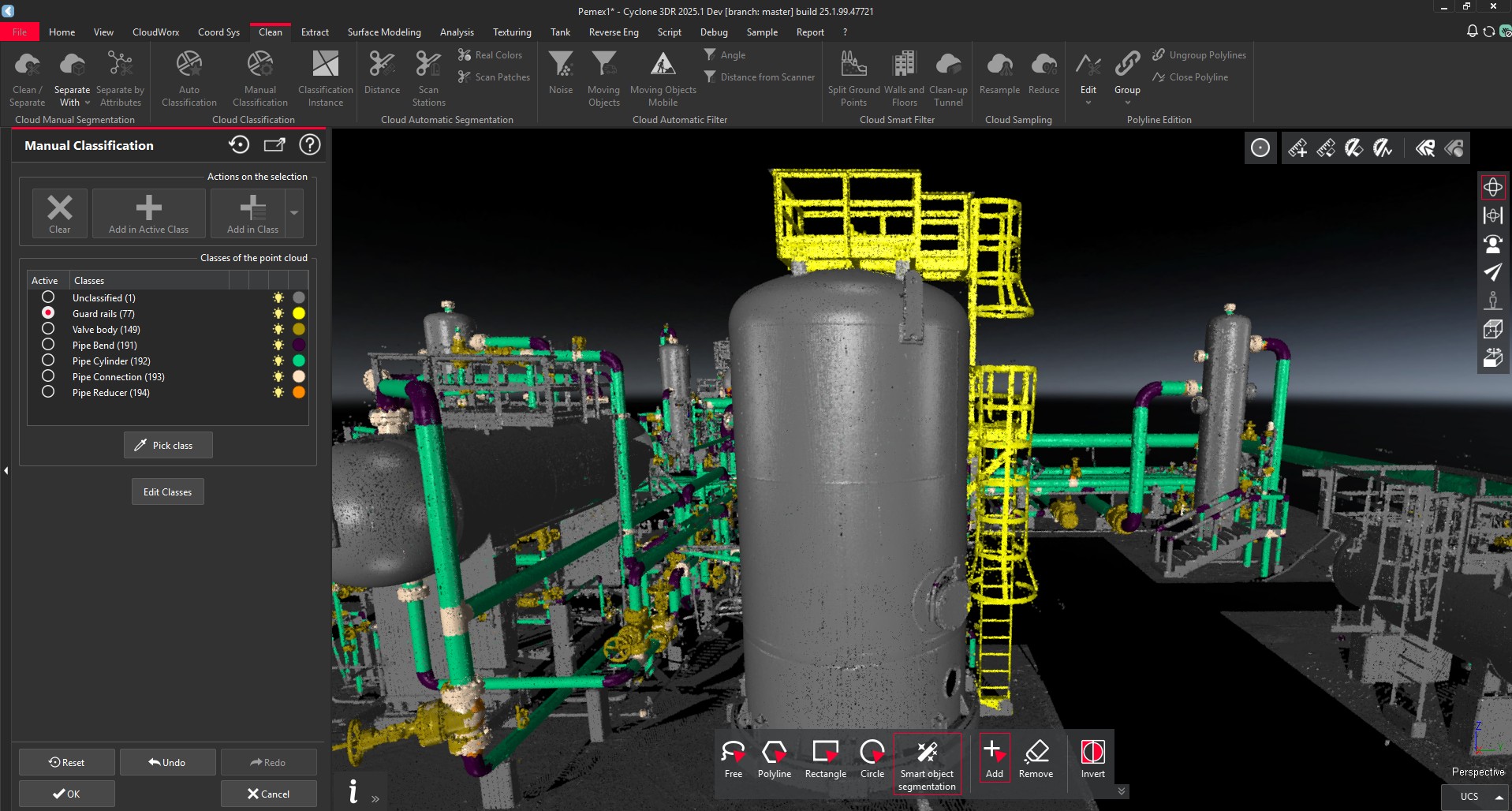Open the Split Ground Points tool
The width and height of the screenshot is (1512, 811).
(853, 75)
